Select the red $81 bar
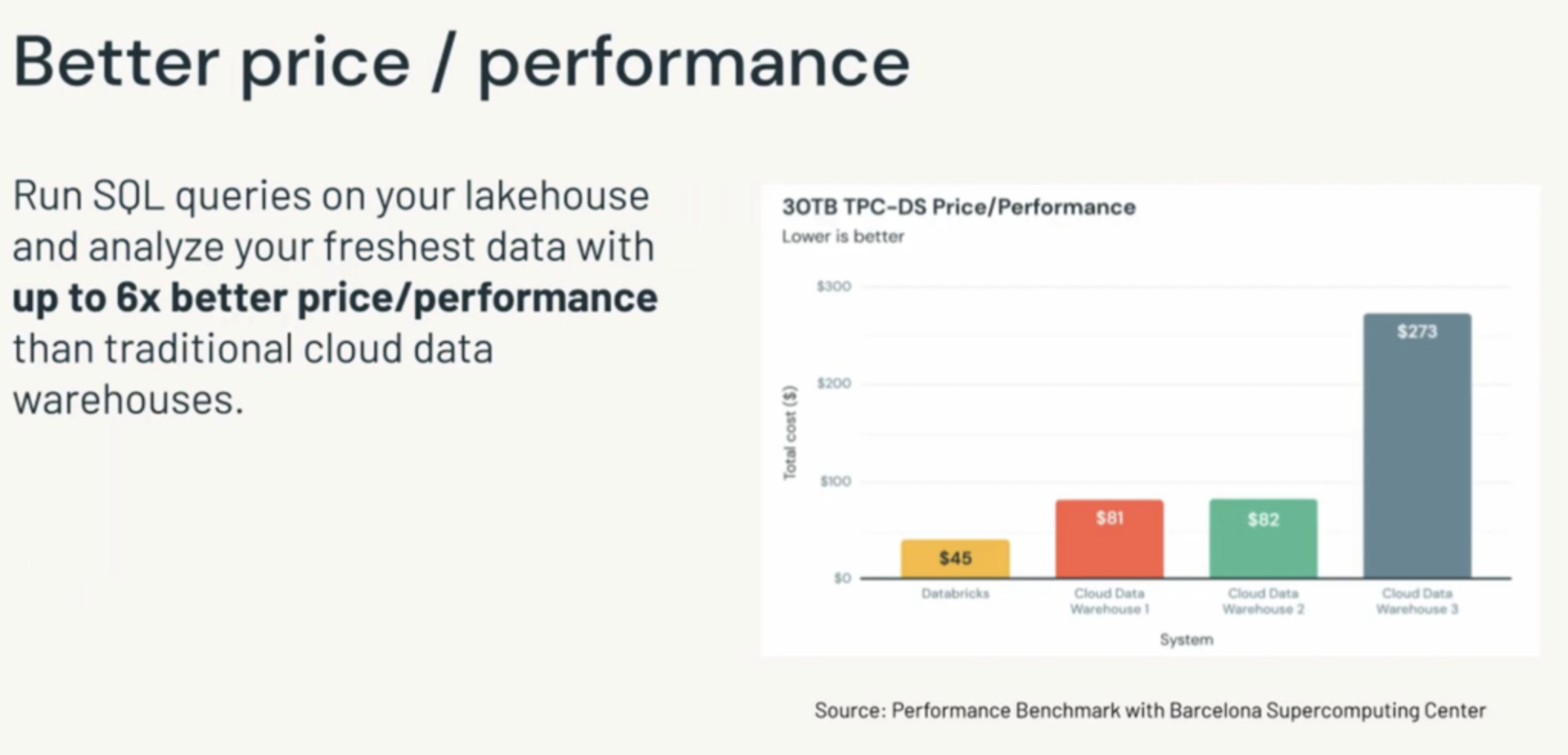Image resolution: width=1568 pixels, height=755 pixels. click(x=1109, y=538)
